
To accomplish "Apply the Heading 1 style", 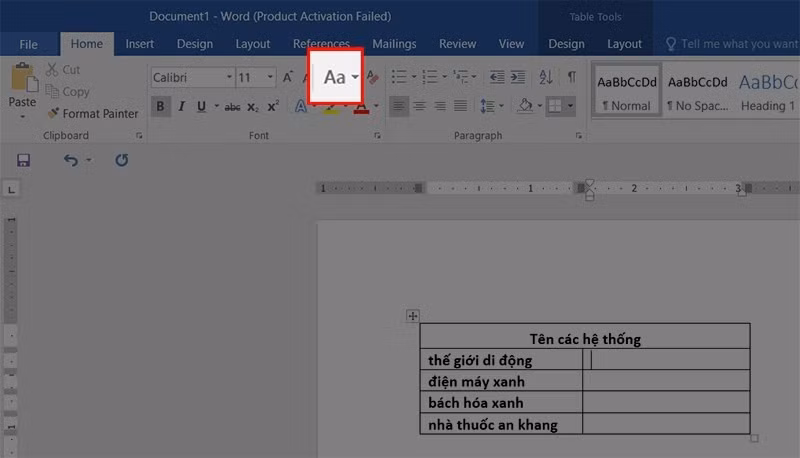I will 767,92.
